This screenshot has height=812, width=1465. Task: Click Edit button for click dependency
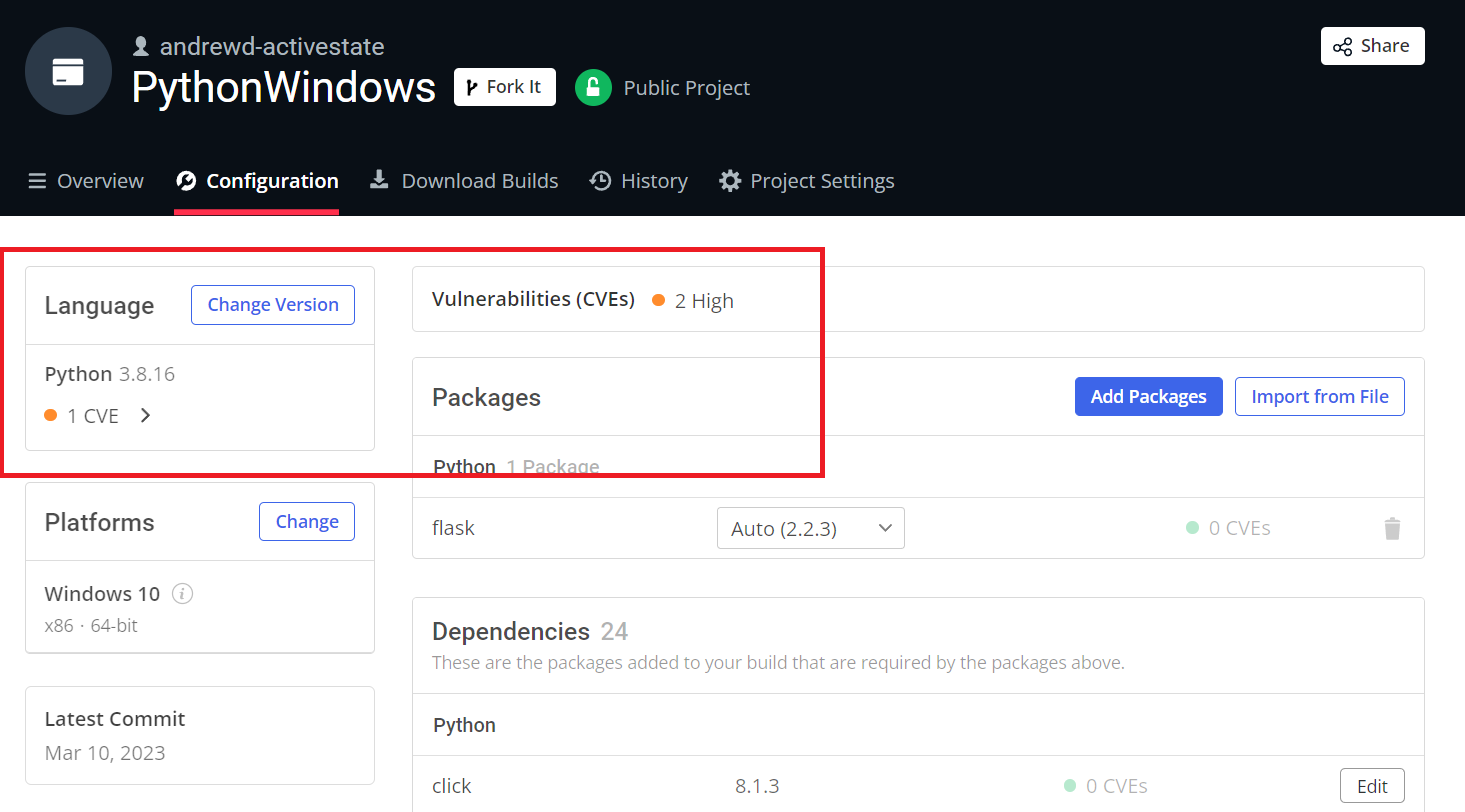click(1372, 786)
